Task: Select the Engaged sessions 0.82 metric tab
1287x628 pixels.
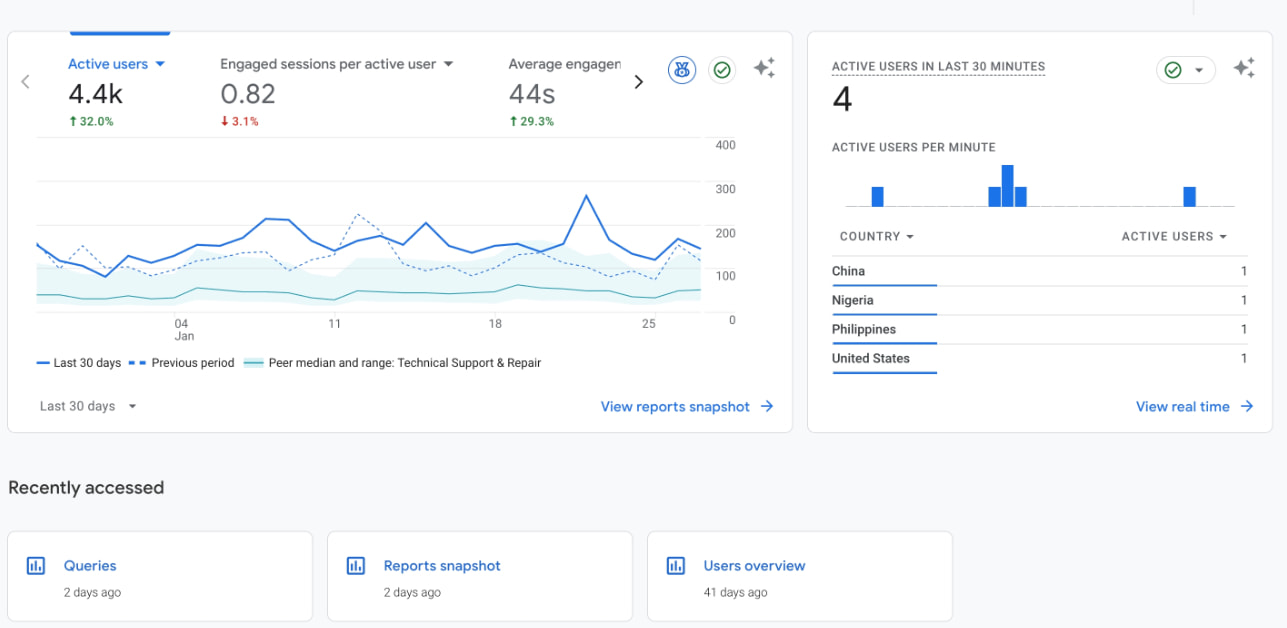Action: point(337,92)
